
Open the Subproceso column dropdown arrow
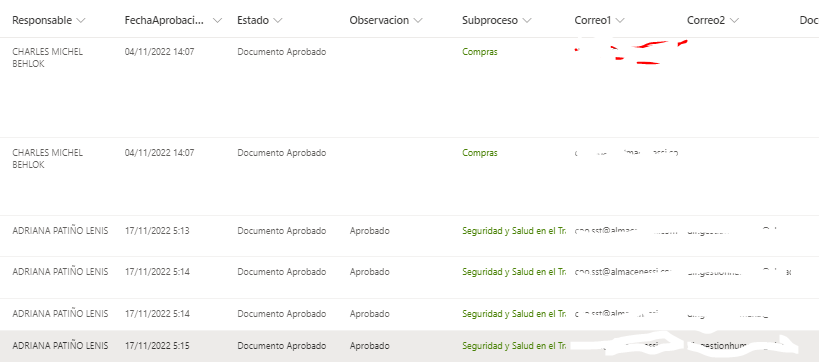[526, 20]
